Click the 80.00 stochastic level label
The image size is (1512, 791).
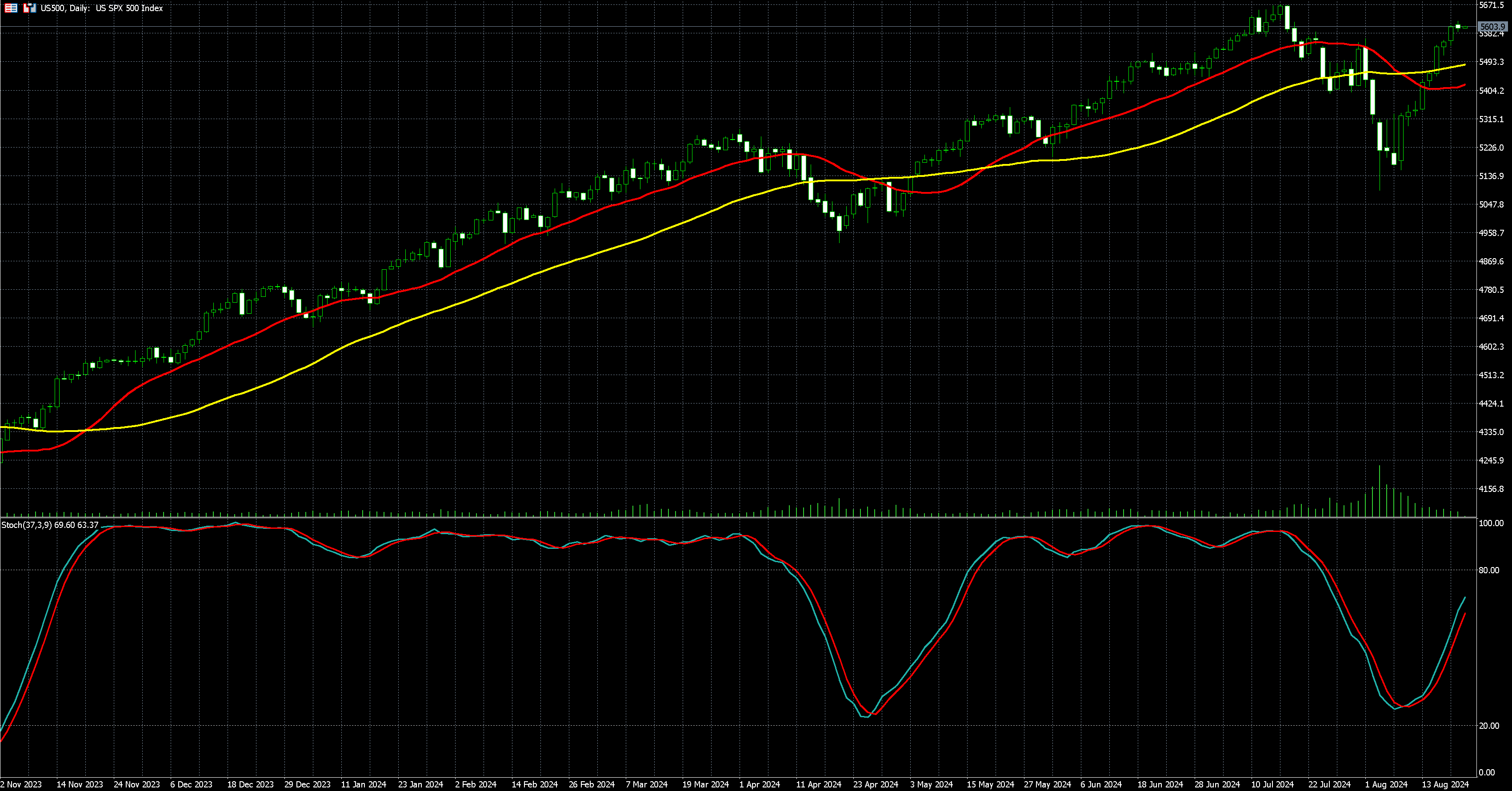1488,570
